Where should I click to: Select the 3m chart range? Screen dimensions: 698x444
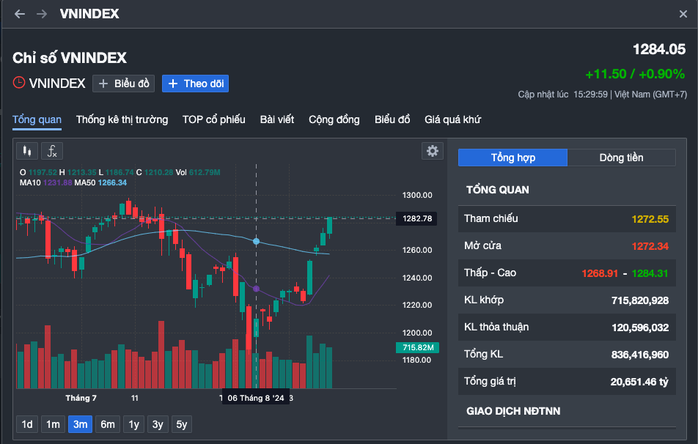click(x=80, y=424)
